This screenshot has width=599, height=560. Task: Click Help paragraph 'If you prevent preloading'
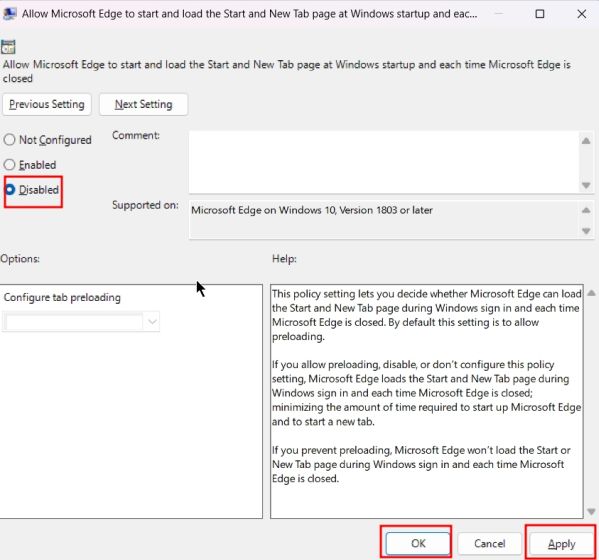[x=421, y=464]
